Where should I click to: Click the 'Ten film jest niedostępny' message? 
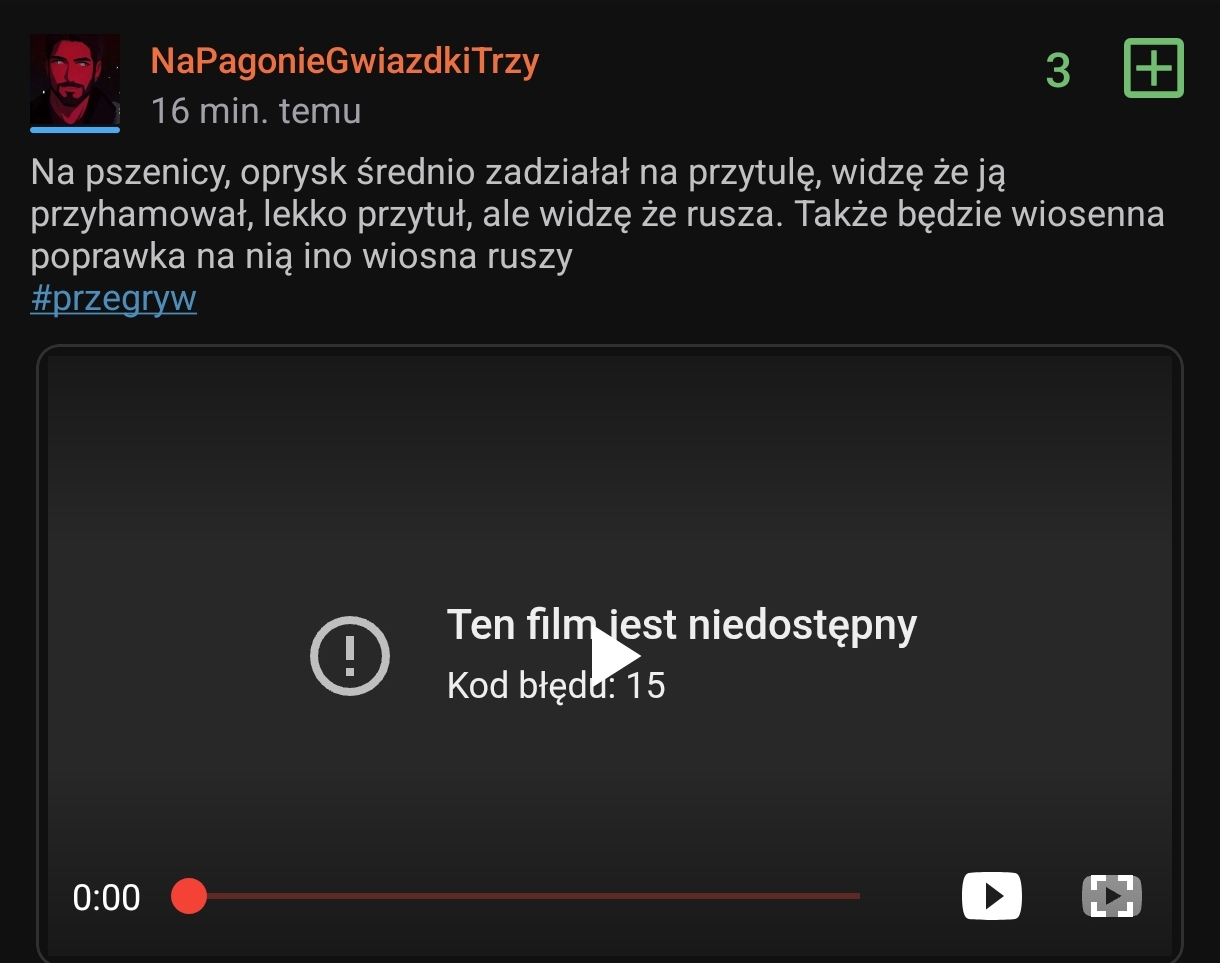(x=681, y=625)
